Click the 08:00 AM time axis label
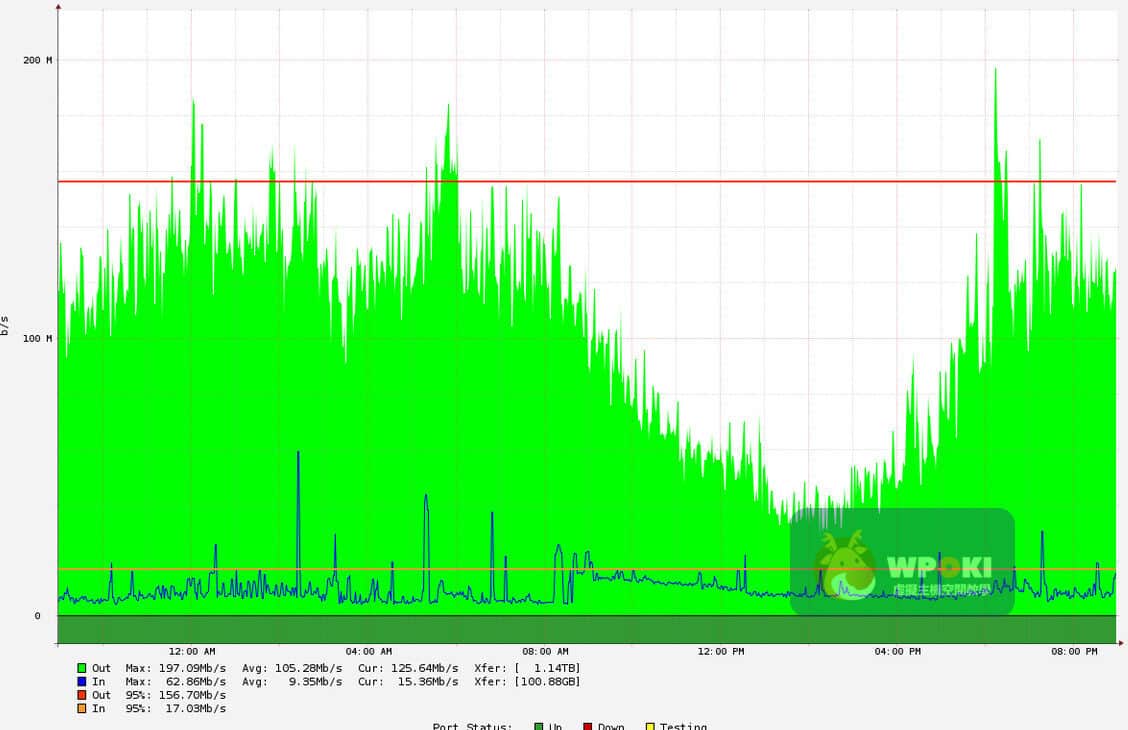Screen dimensions: 1128x730 545,652
